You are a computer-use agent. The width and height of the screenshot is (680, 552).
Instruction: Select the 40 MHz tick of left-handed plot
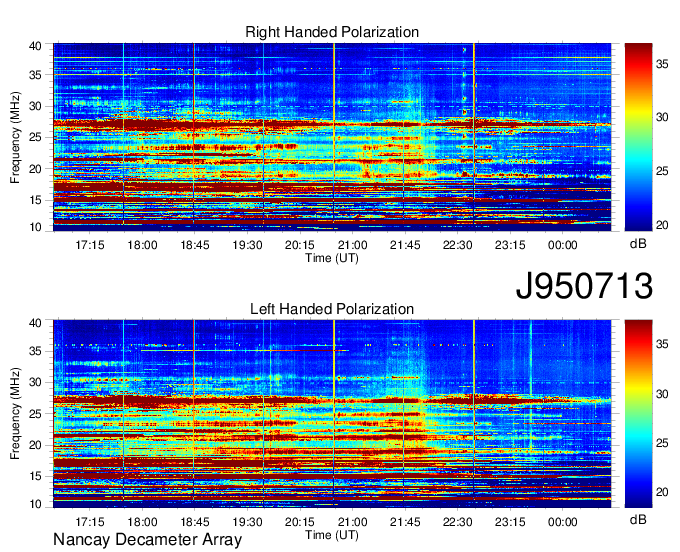tap(36, 323)
